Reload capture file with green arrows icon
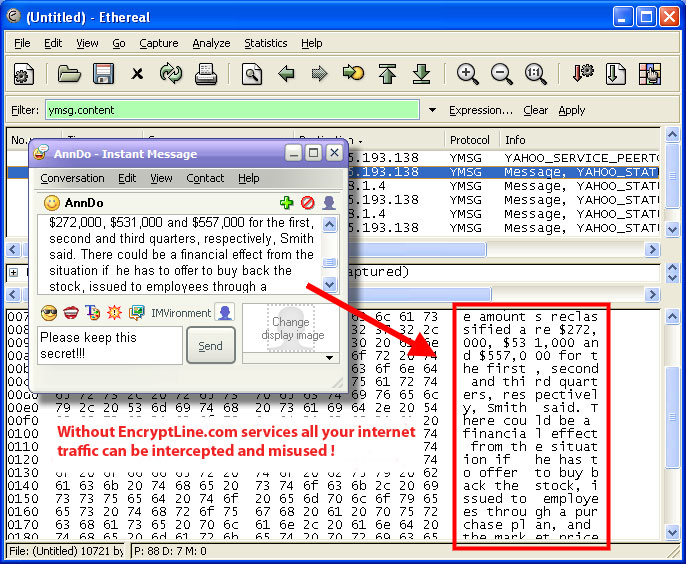 tap(171, 74)
